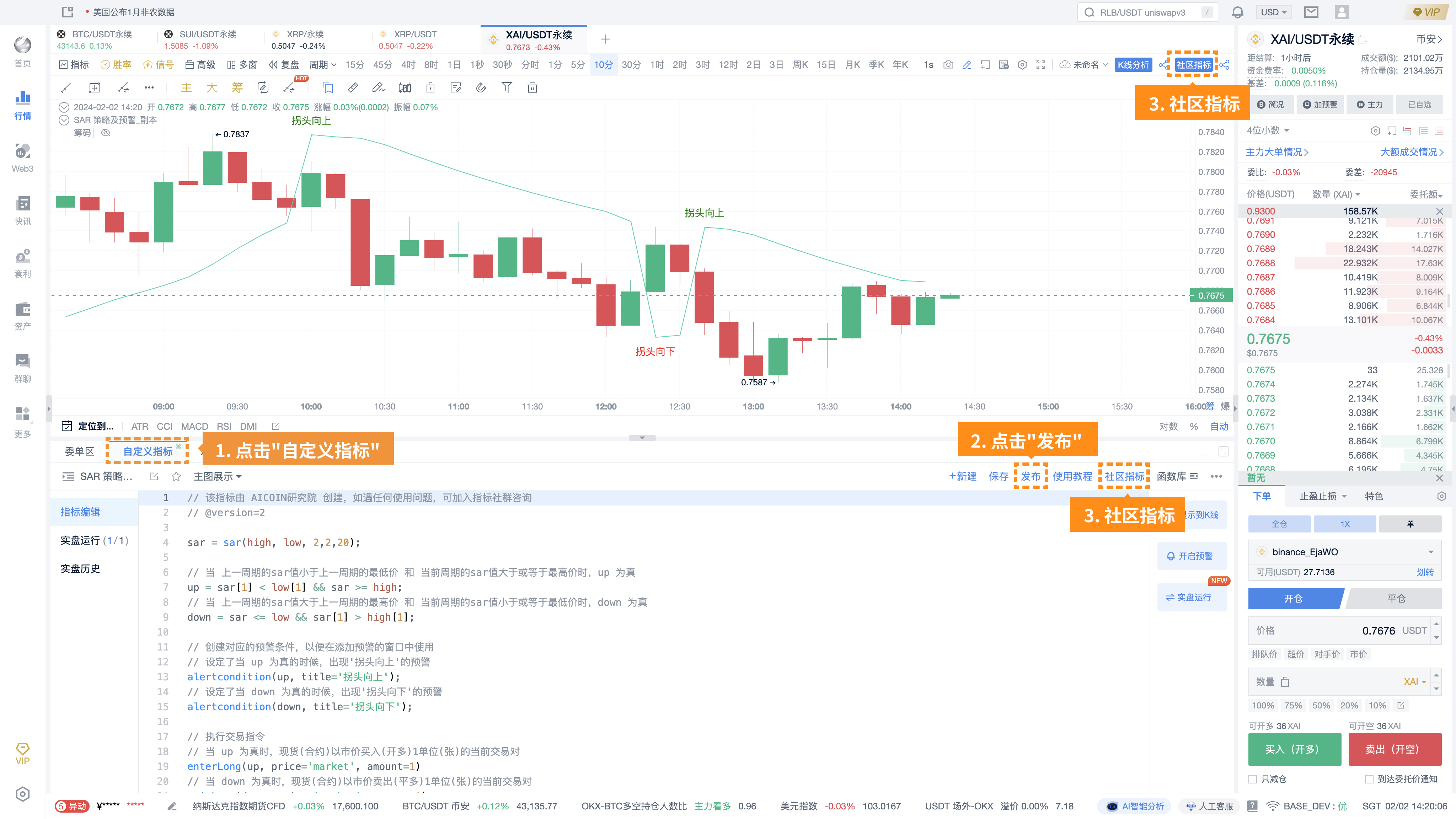
Task: Open the USD currency dropdown
Action: tap(1274, 12)
